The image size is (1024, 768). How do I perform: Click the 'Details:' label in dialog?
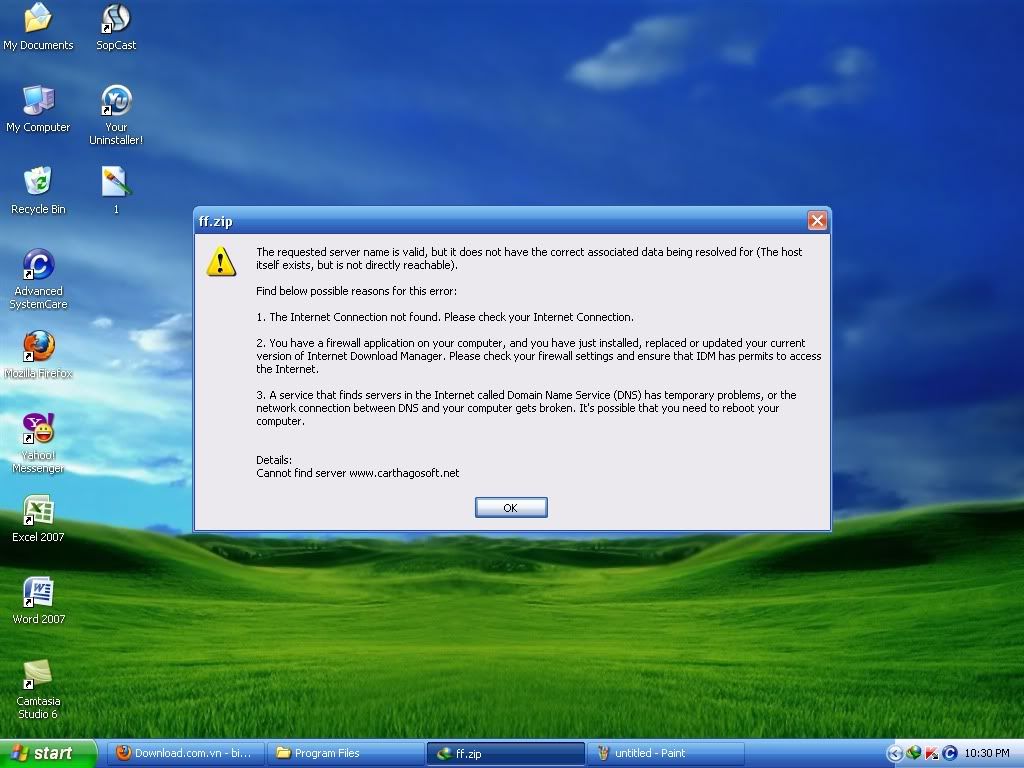(x=274, y=460)
